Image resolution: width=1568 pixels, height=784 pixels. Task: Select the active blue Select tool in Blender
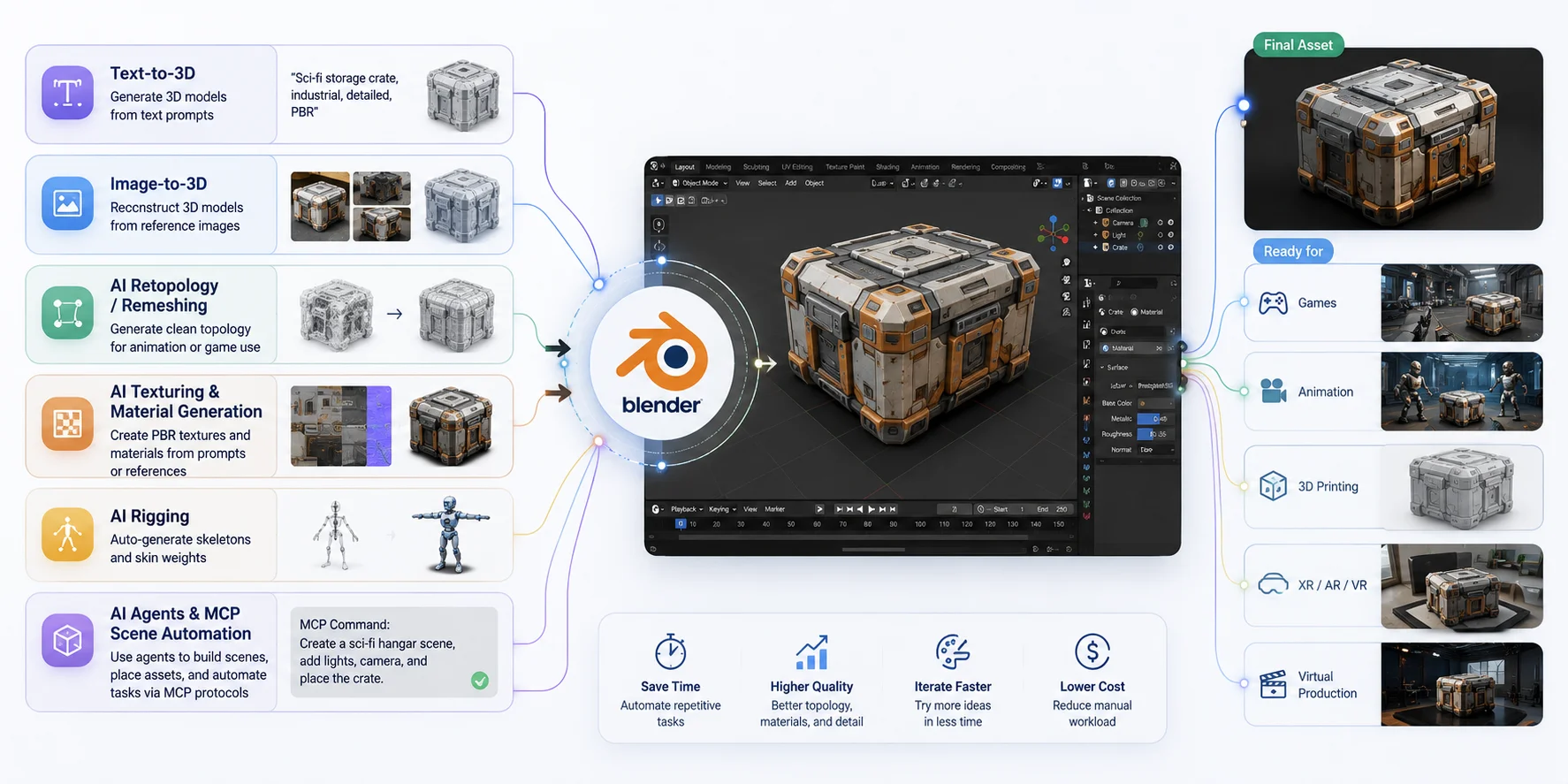658,201
